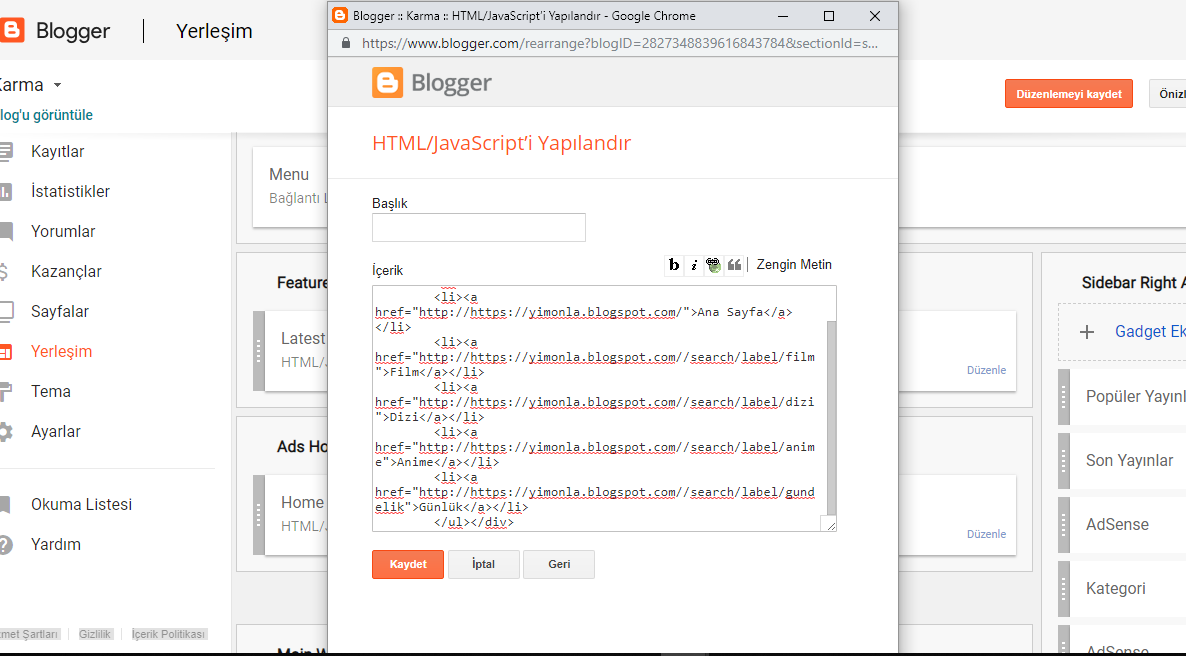
Task: Click the Başlık title input field
Action: pyautogui.click(x=479, y=228)
